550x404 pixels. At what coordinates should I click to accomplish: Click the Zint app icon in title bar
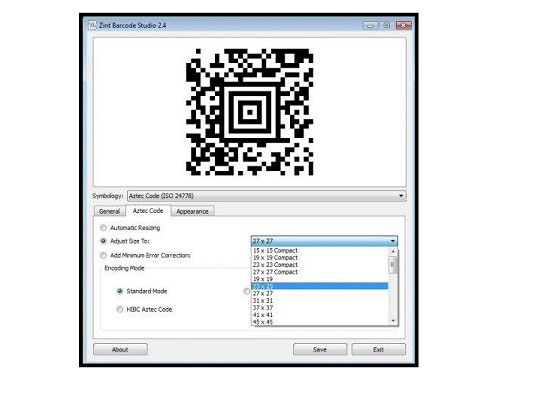coord(92,25)
